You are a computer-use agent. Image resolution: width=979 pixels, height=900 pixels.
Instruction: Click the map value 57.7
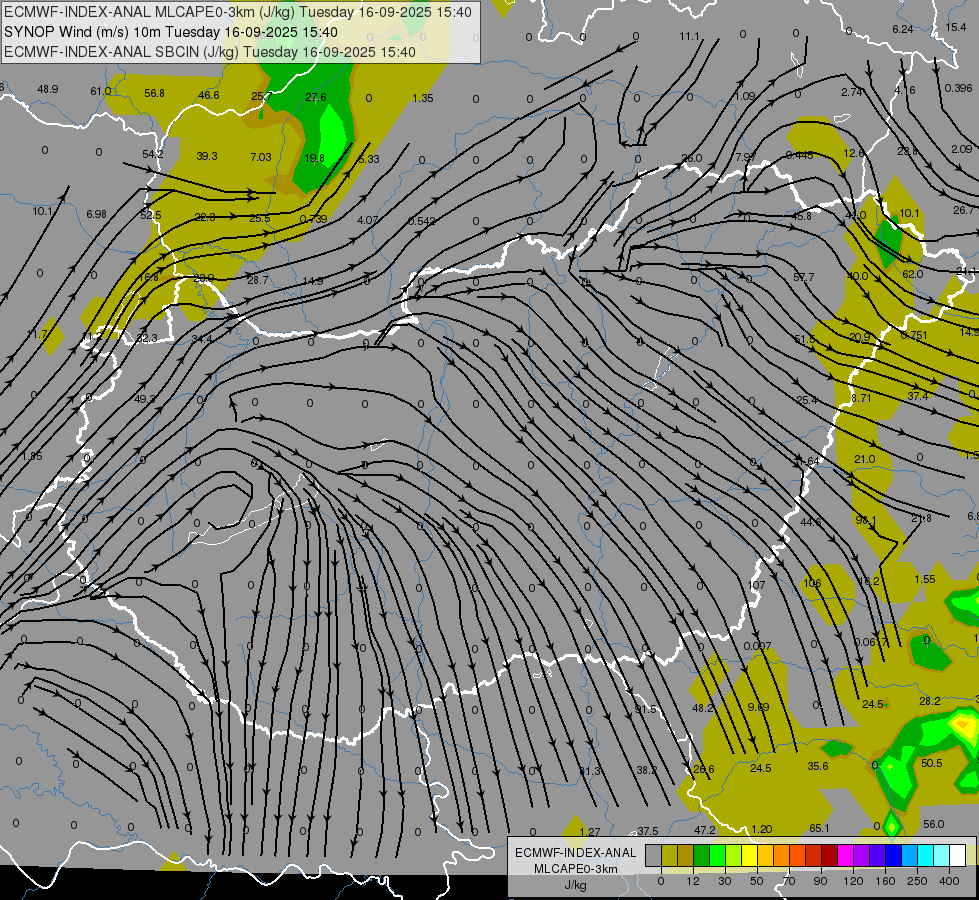click(x=804, y=277)
